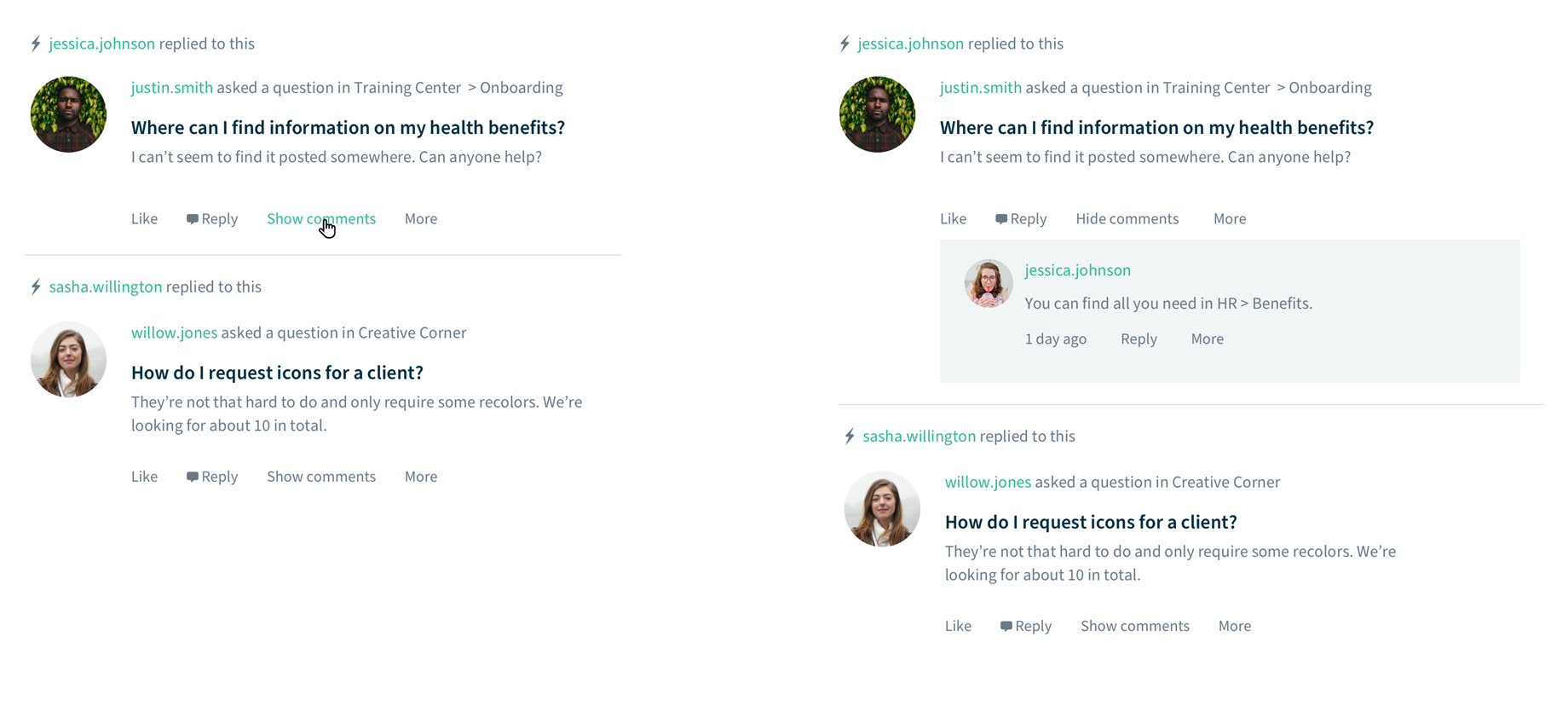Click Reply speech bubble on left health benefits post
Screen dimensions: 1568x706
193,219
